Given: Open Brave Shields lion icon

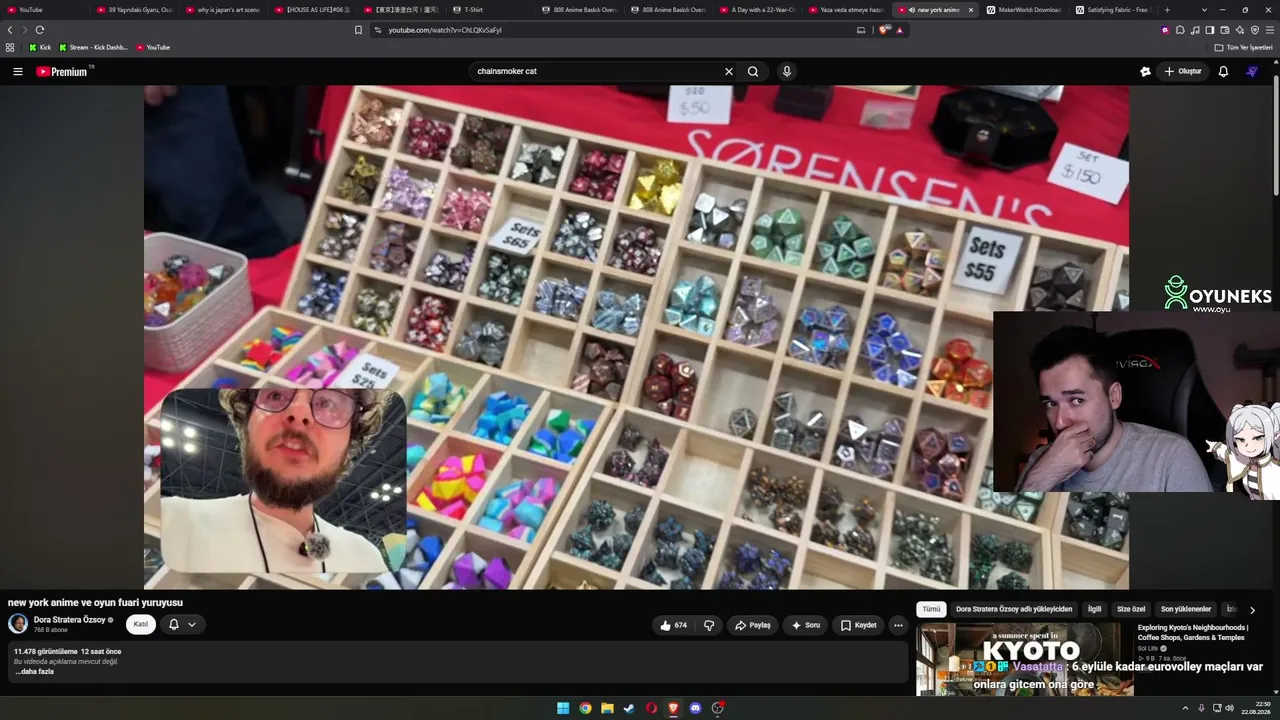Looking at the screenshot, I should pyautogui.click(x=884, y=30).
